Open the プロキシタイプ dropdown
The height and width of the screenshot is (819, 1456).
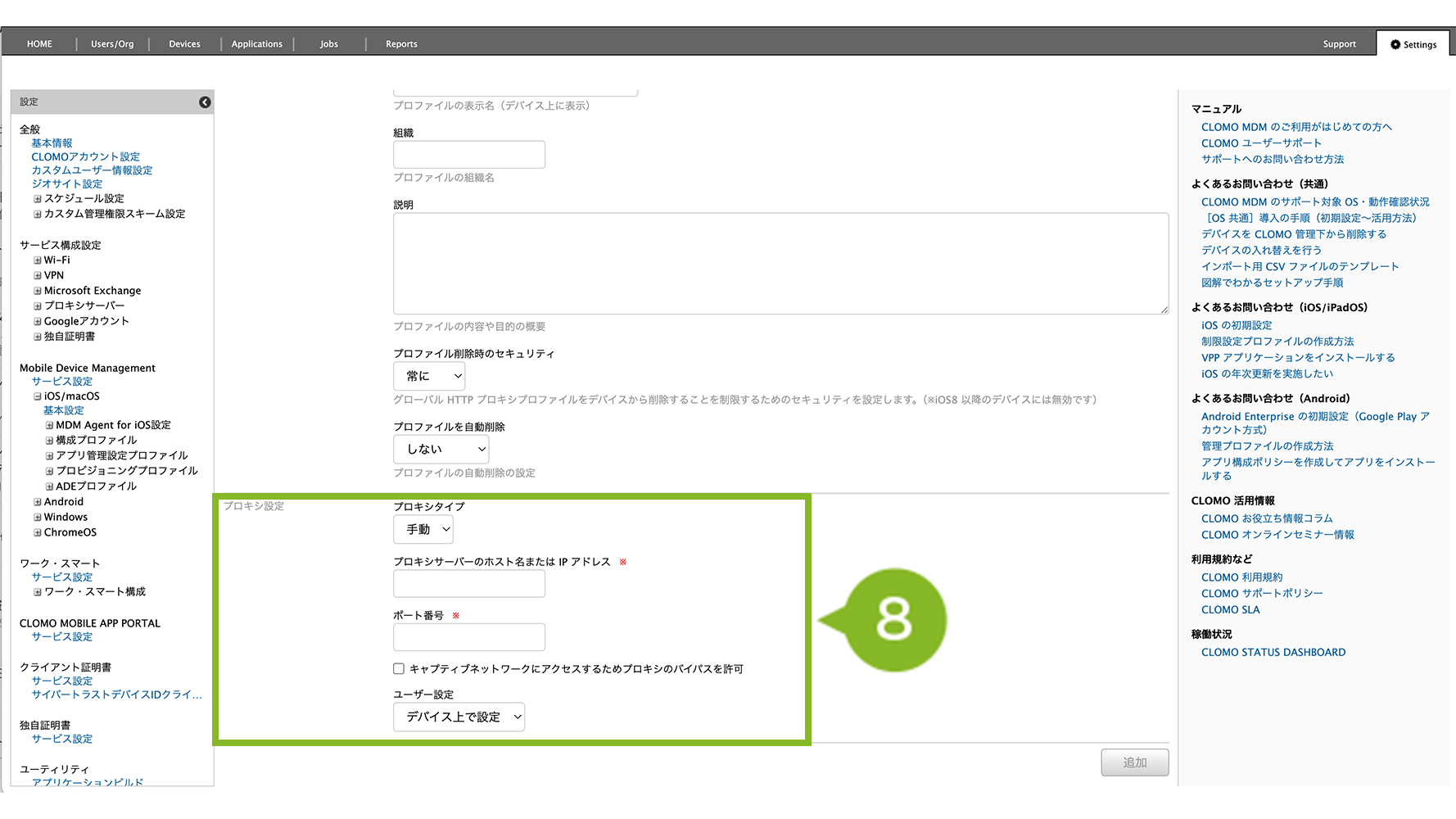(x=423, y=530)
